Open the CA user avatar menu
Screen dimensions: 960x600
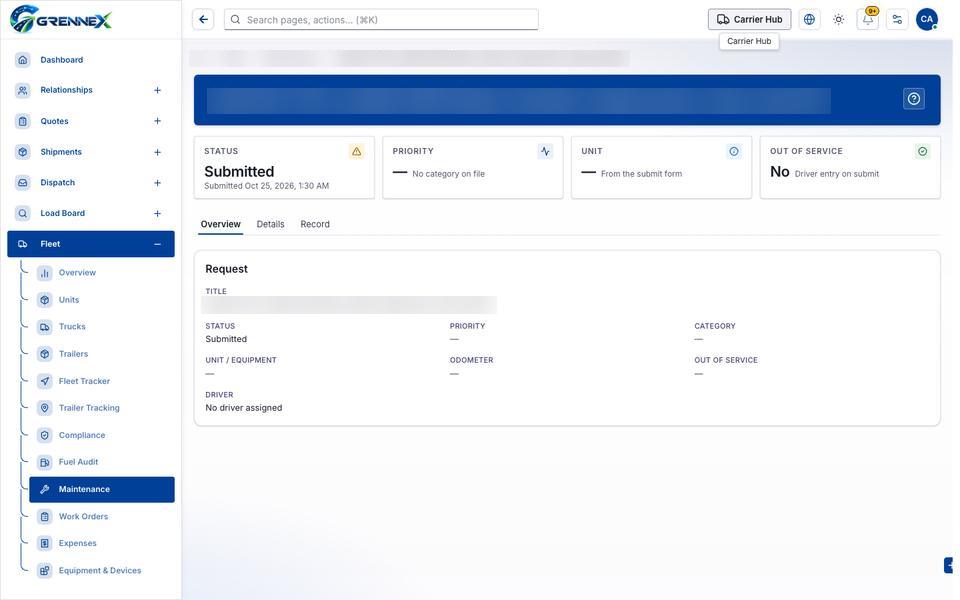pyautogui.click(x=926, y=20)
